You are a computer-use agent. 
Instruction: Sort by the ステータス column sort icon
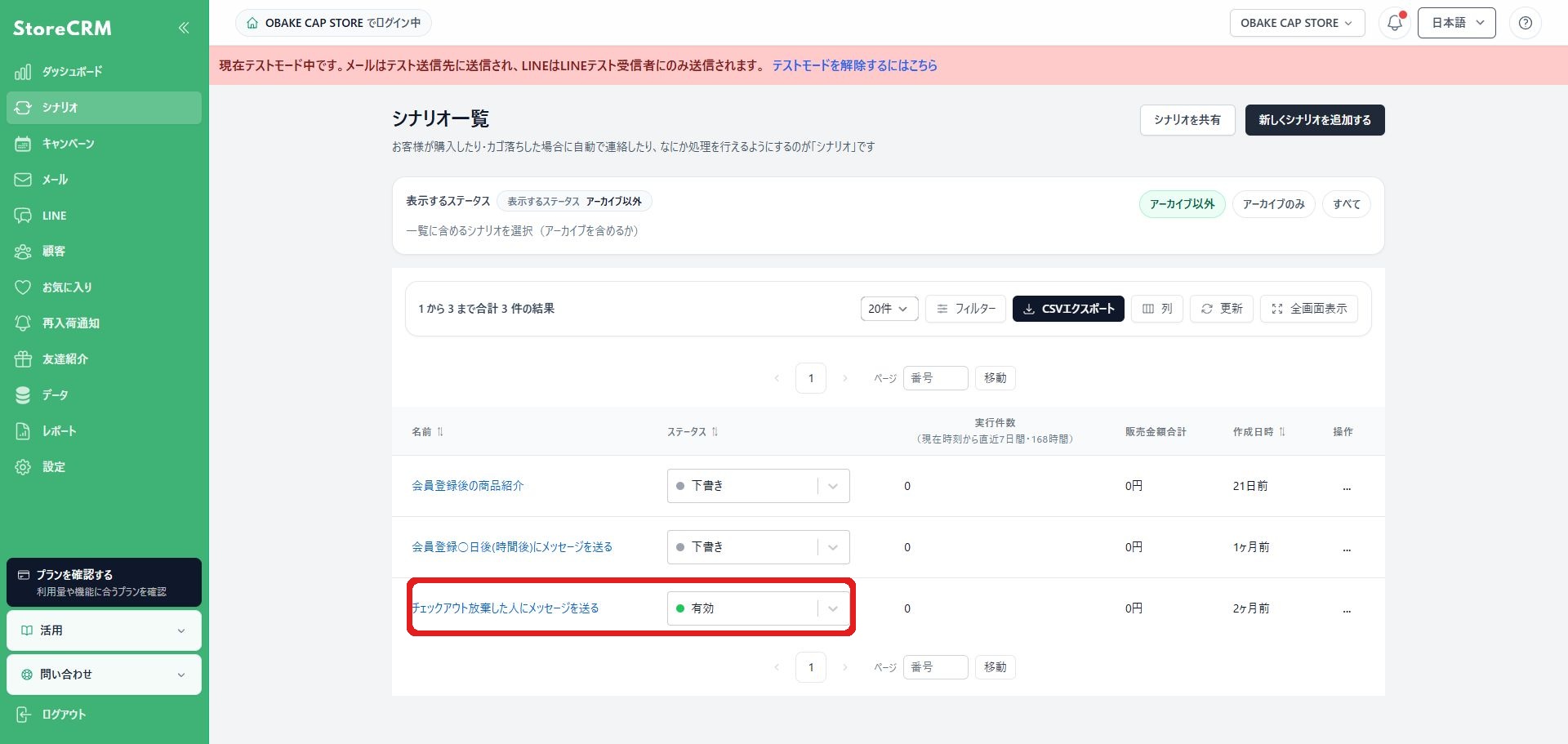point(715,432)
